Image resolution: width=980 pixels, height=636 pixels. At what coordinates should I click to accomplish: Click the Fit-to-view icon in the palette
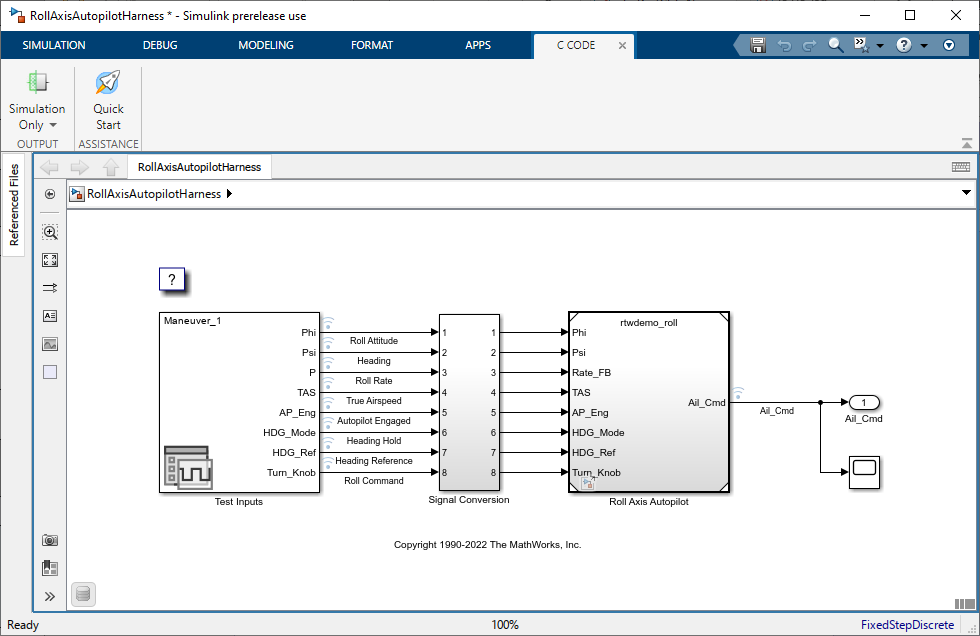click(49, 259)
